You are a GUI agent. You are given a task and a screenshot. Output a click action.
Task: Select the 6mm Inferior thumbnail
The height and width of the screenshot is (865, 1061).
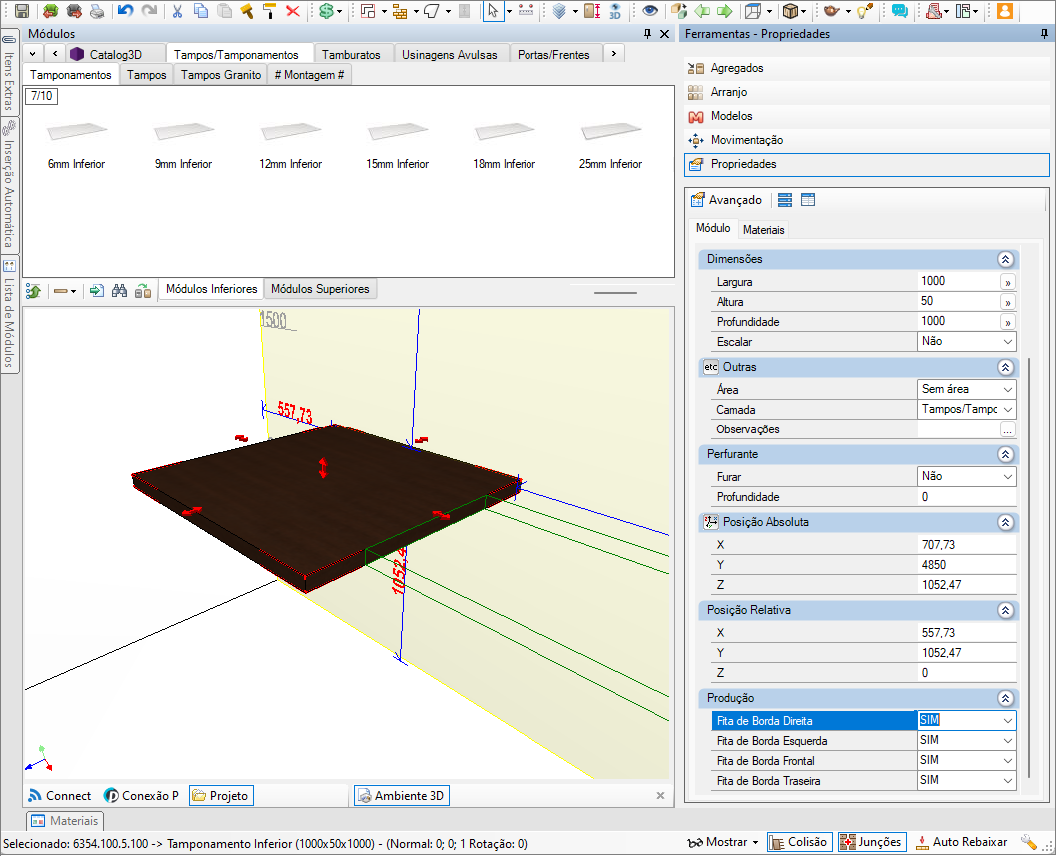click(x=76, y=143)
